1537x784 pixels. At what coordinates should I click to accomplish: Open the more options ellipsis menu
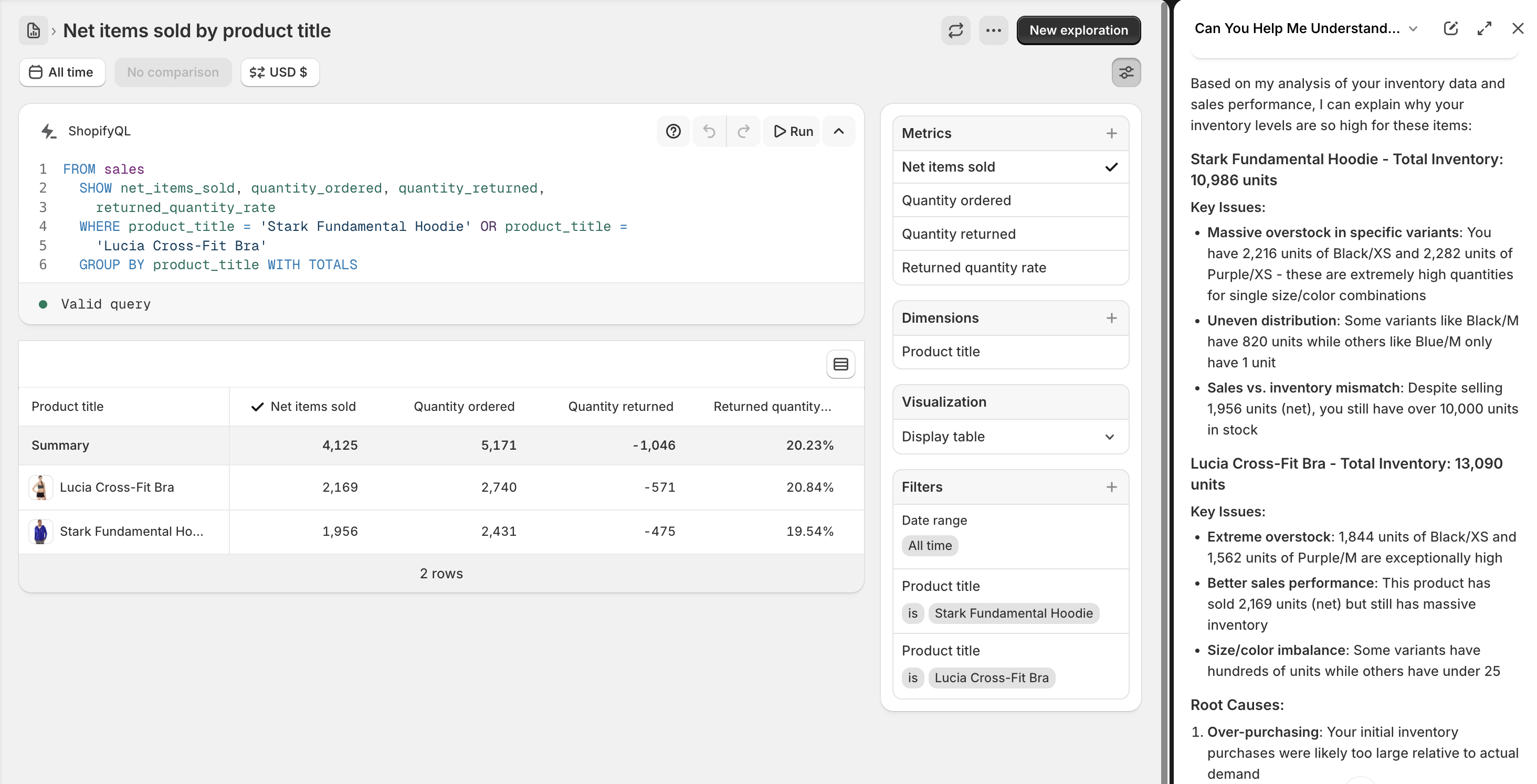tap(992, 30)
